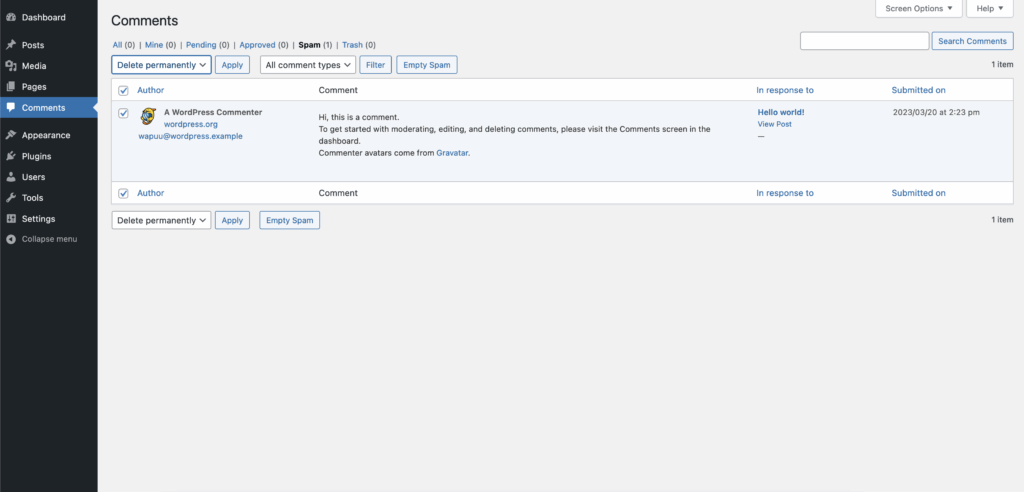Click the Tools wrench icon
The image size is (1024, 492).
coord(10,198)
